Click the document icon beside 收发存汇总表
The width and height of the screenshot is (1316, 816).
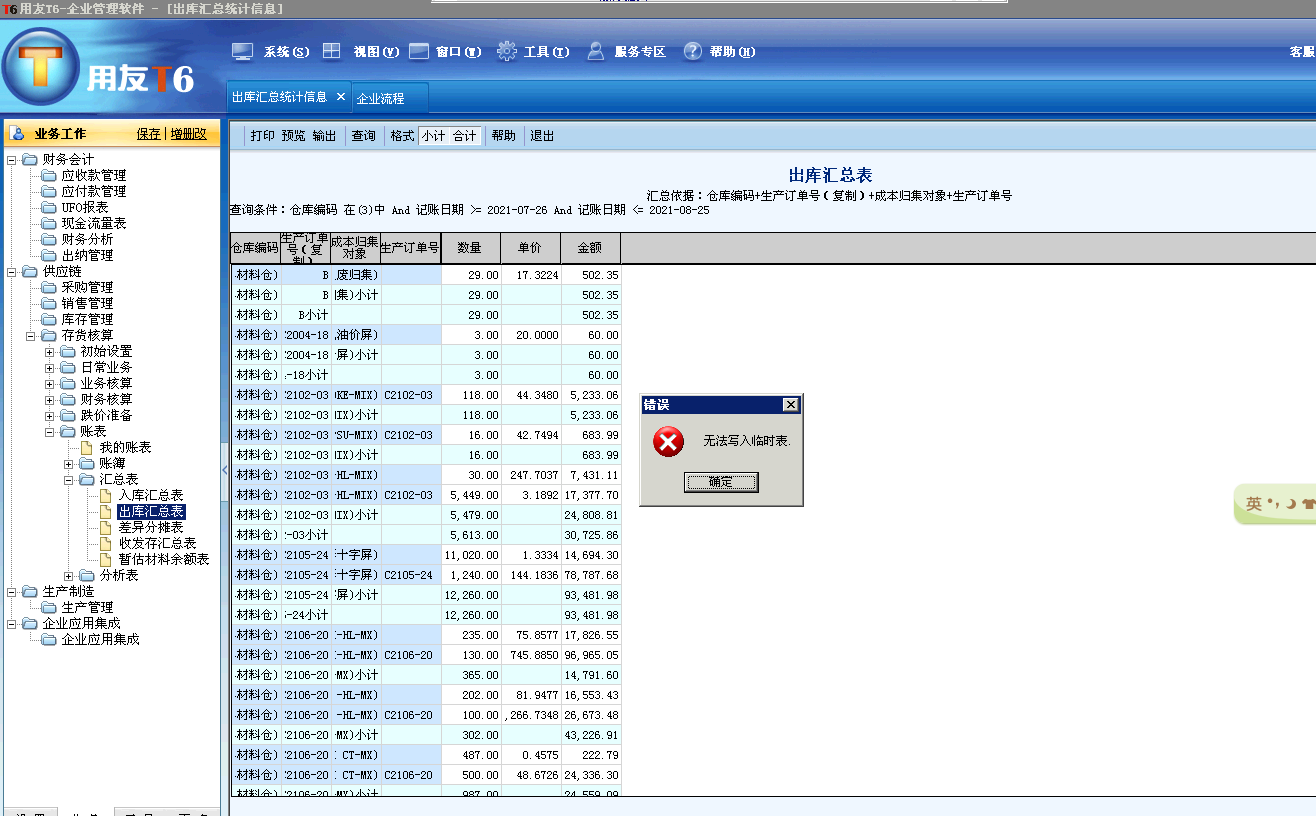(x=106, y=543)
